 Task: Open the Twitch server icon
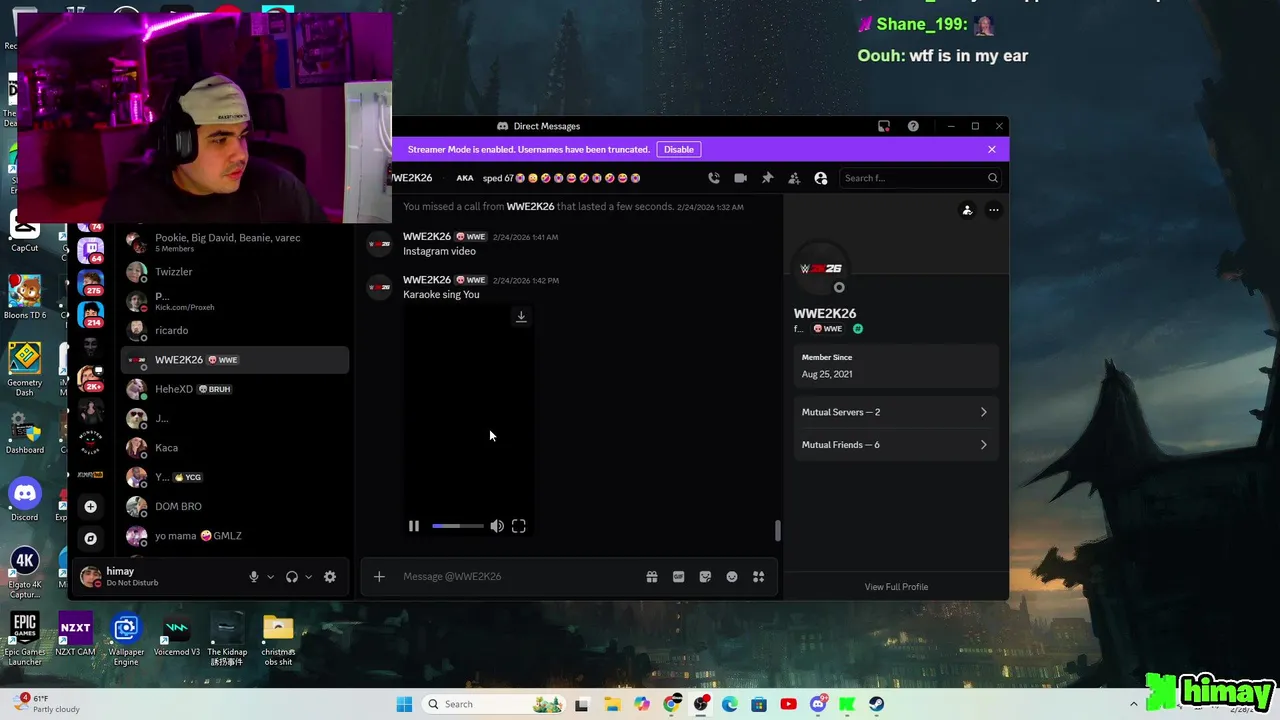pos(91,249)
